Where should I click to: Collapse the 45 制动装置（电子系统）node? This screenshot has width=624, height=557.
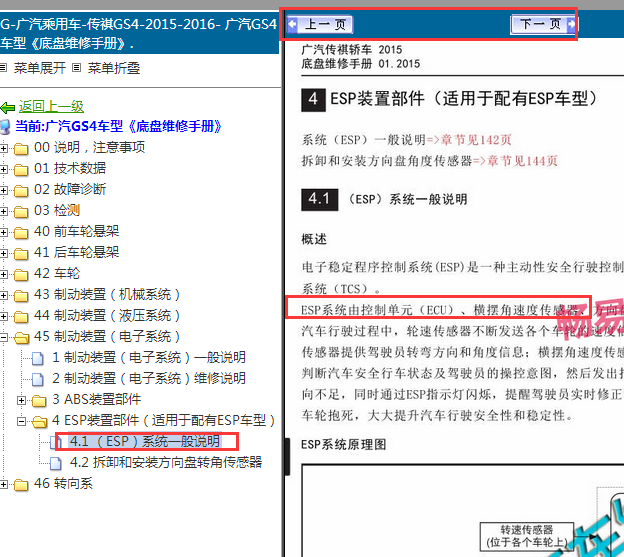pos(3,337)
